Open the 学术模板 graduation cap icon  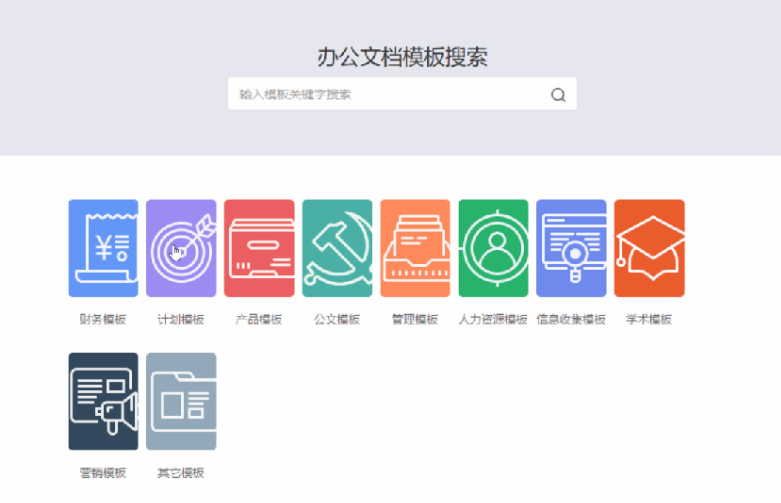point(650,248)
